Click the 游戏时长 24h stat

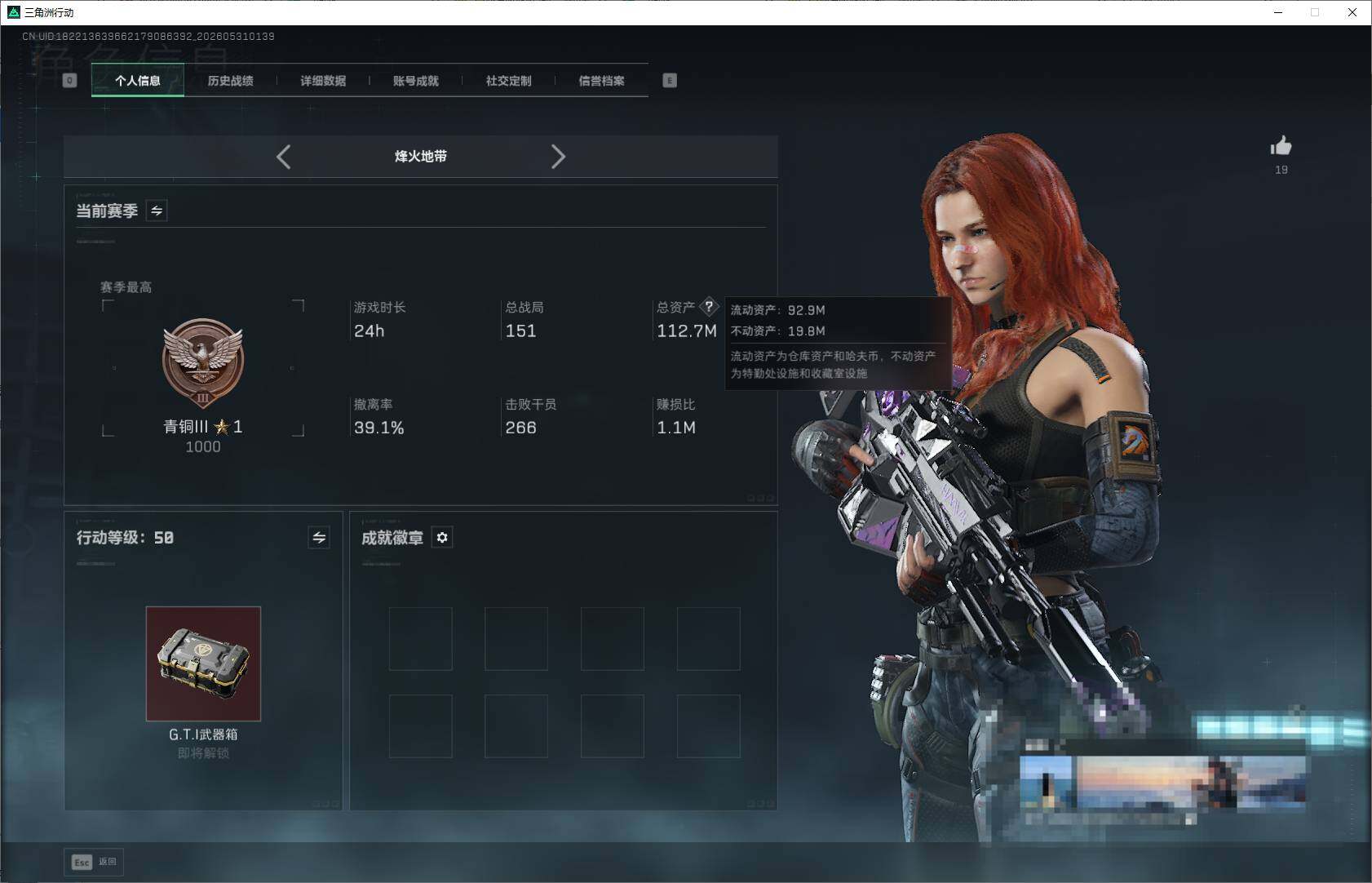click(380, 319)
